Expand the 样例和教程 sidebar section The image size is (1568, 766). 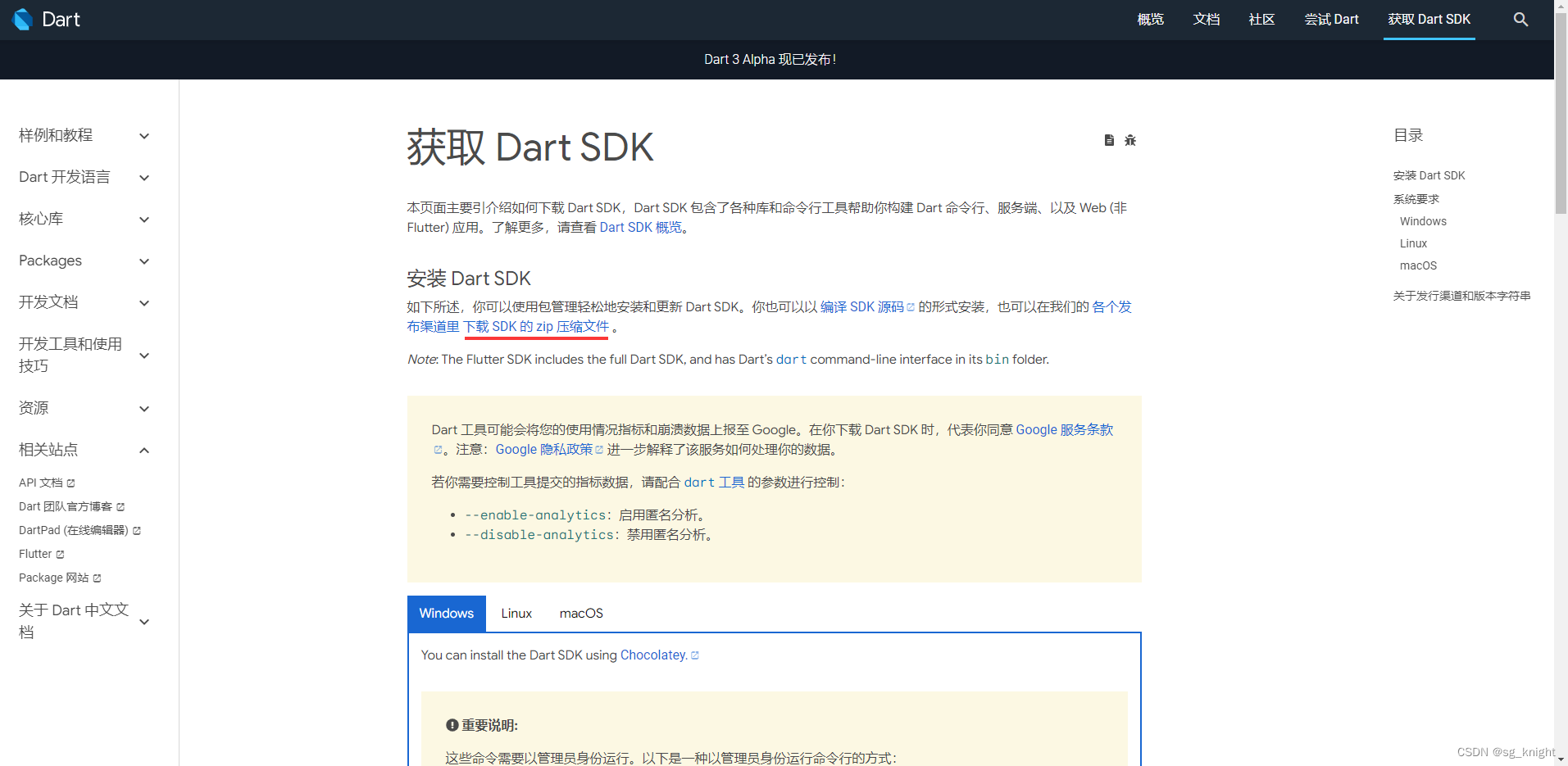click(143, 136)
